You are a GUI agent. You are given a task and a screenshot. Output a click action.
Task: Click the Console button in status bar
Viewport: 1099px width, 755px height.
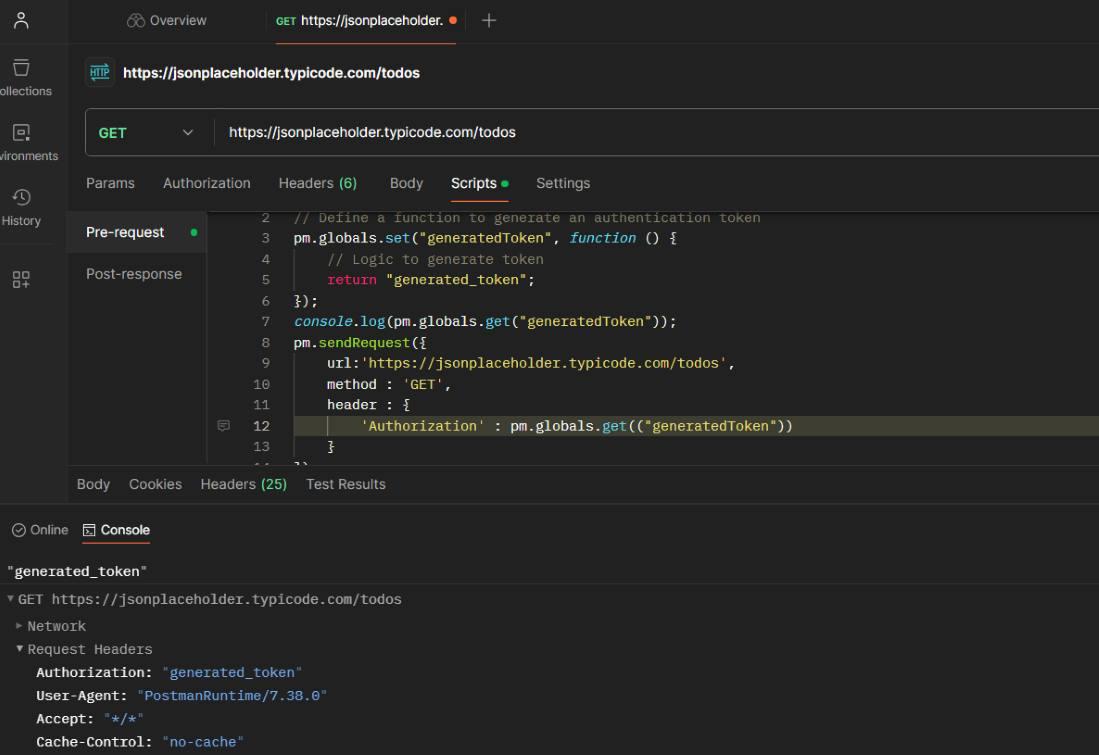pos(116,530)
